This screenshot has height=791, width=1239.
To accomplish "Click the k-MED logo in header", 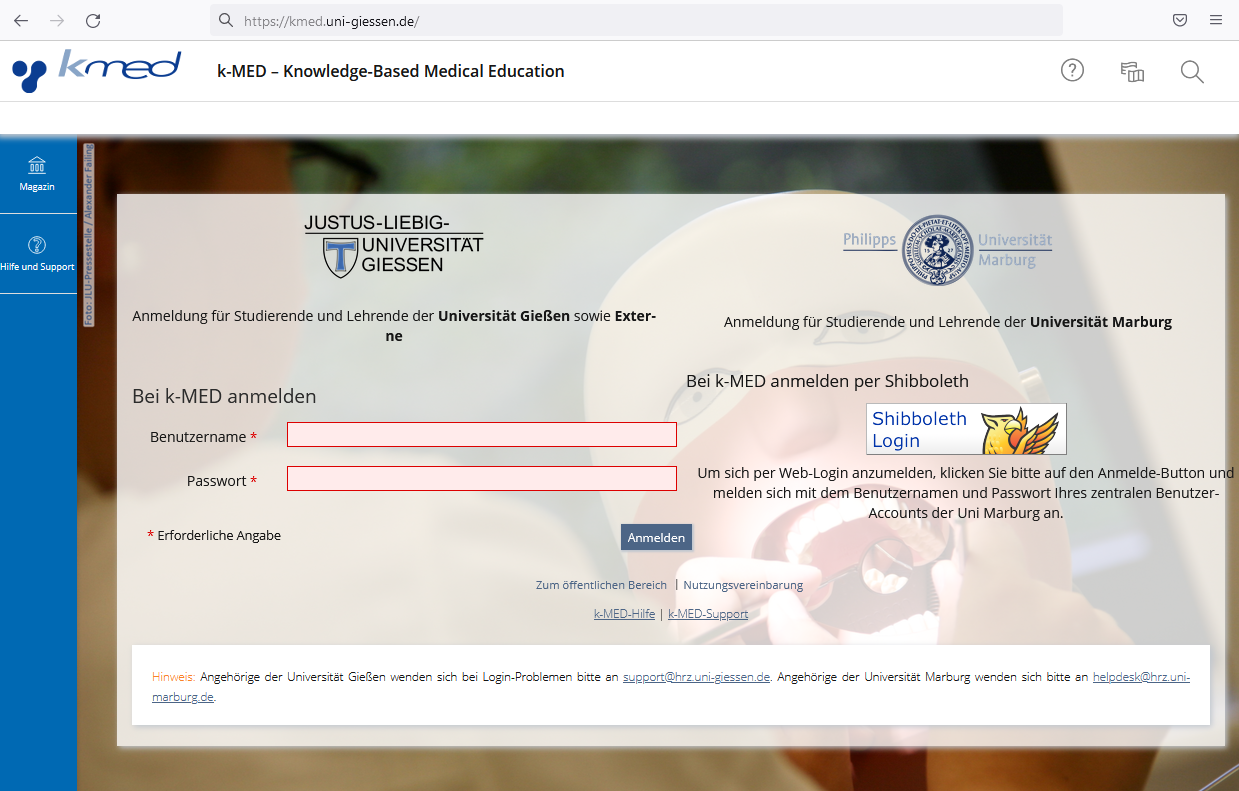I will pyautogui.click(x=97, y=71).
